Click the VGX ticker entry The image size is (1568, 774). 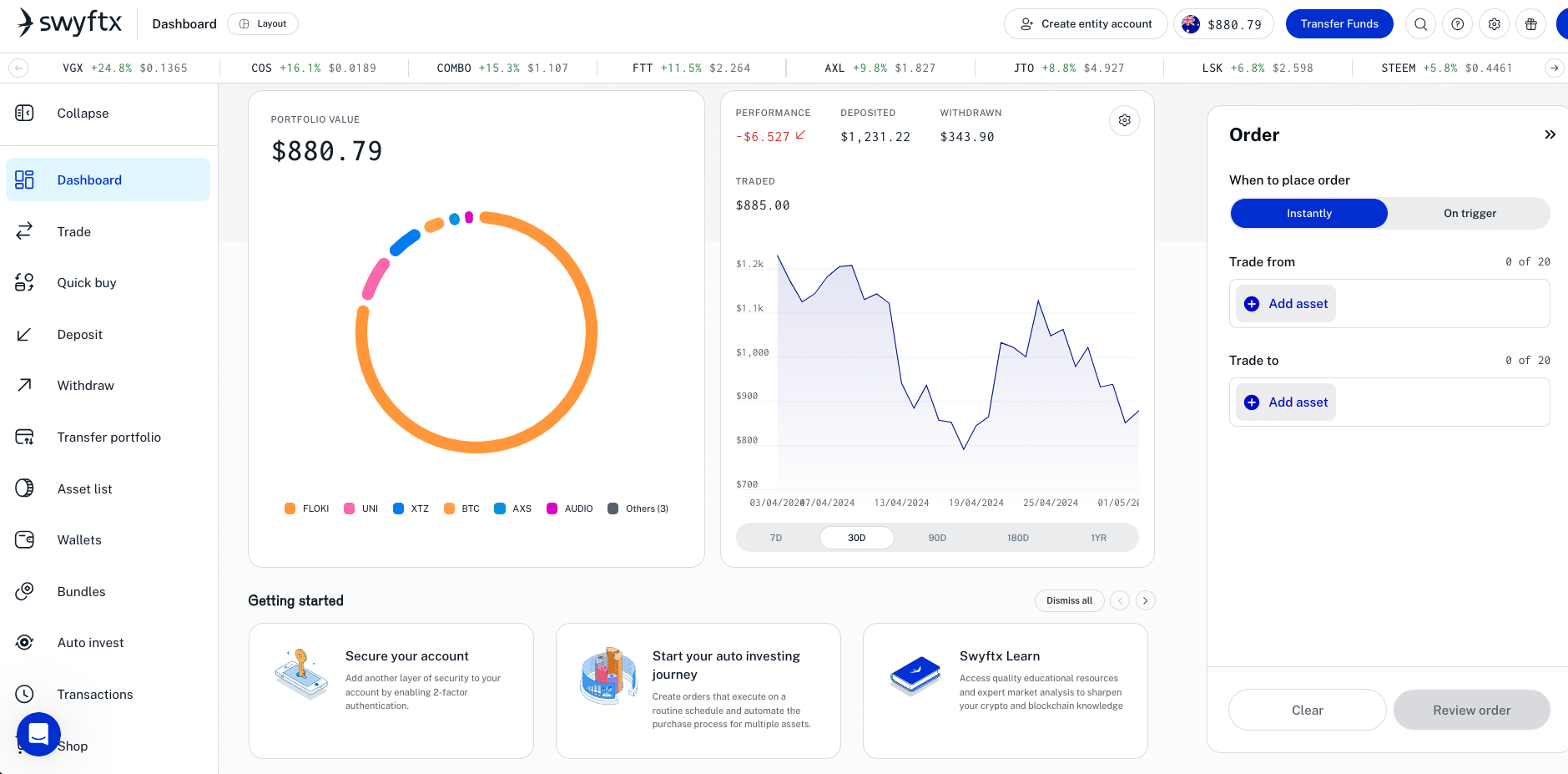pos(125,68)
